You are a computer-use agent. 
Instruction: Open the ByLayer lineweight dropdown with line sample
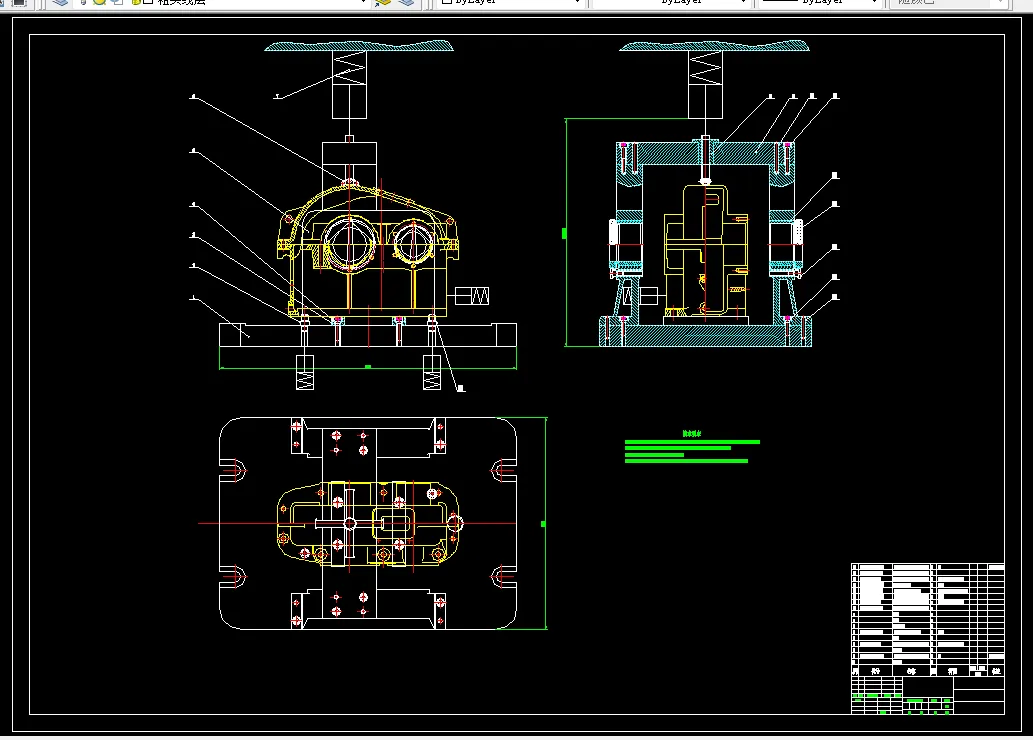click(x=819, y=3)
